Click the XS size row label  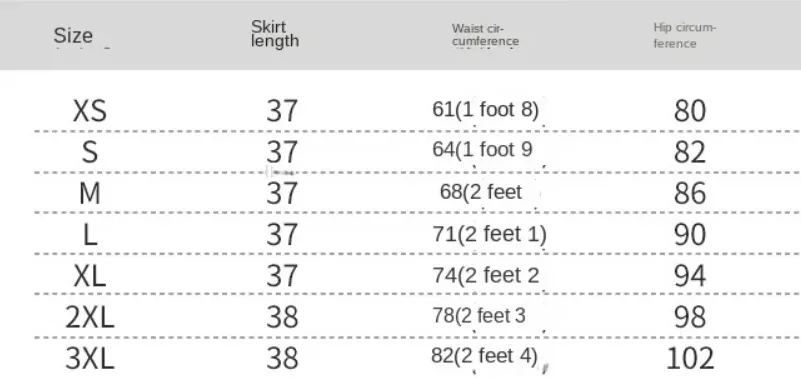click(90, 111)
